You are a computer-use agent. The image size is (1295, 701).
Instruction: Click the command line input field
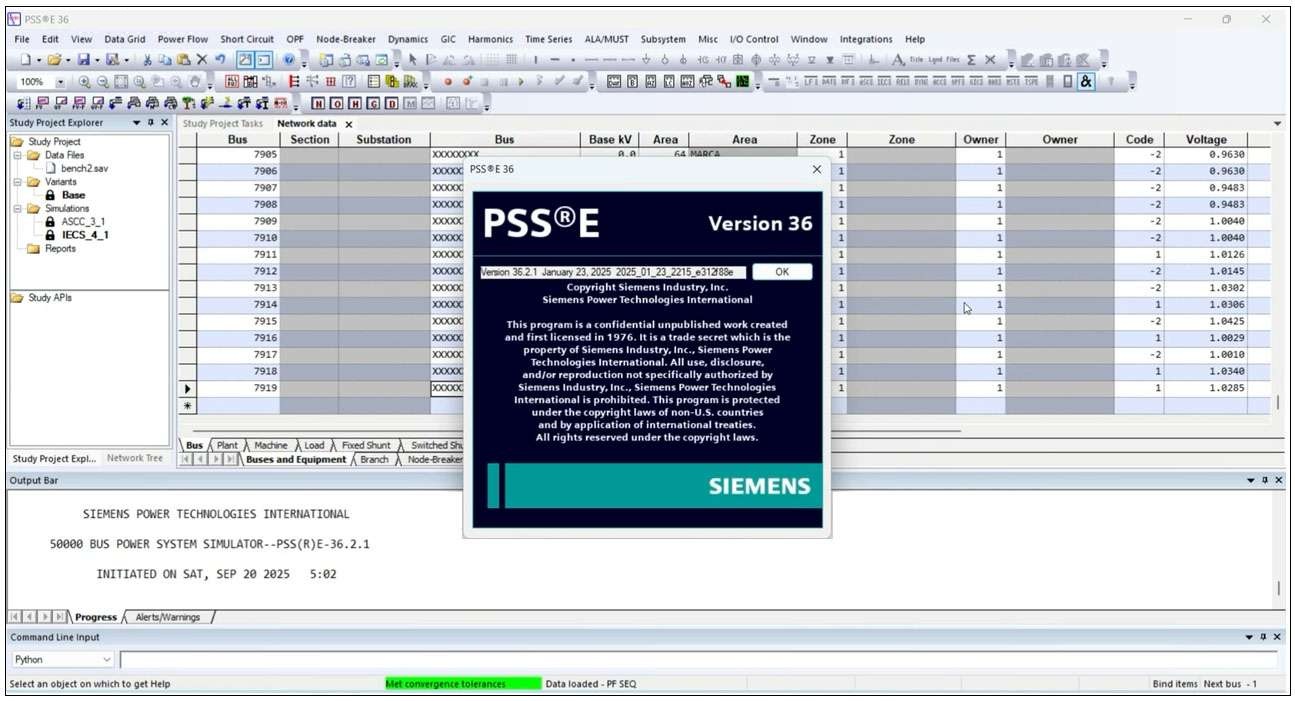pos(698,660)
